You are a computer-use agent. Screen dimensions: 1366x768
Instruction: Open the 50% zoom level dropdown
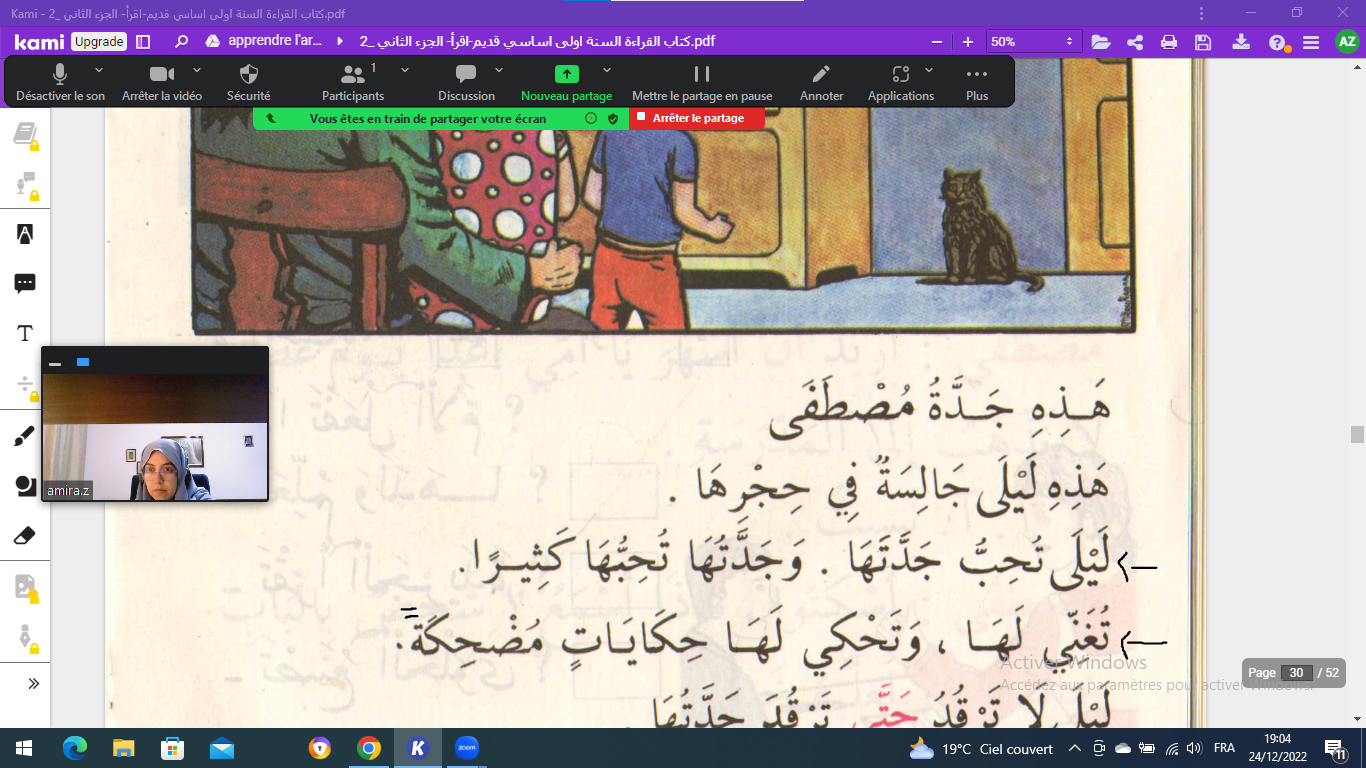point(1033,42)
